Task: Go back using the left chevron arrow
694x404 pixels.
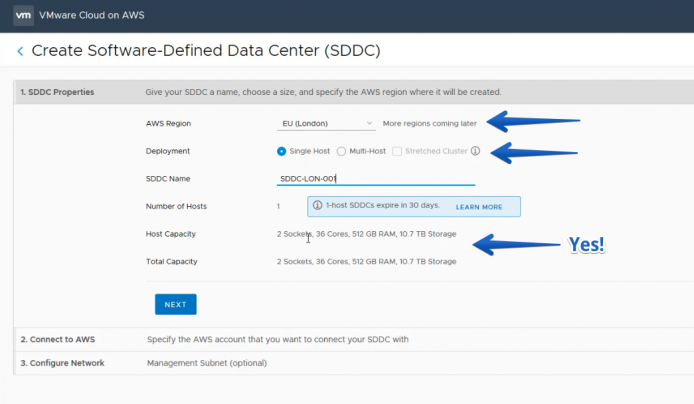Action: pos(20,51)
